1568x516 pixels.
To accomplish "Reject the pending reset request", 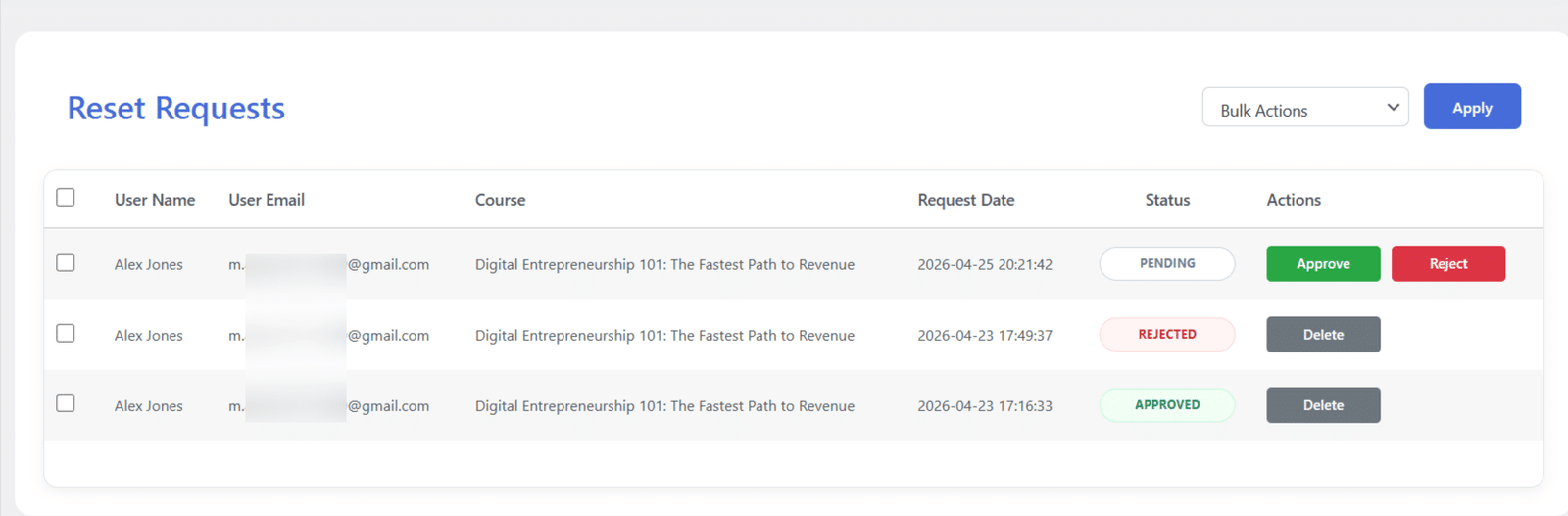I will click(x=1448, y=264).
